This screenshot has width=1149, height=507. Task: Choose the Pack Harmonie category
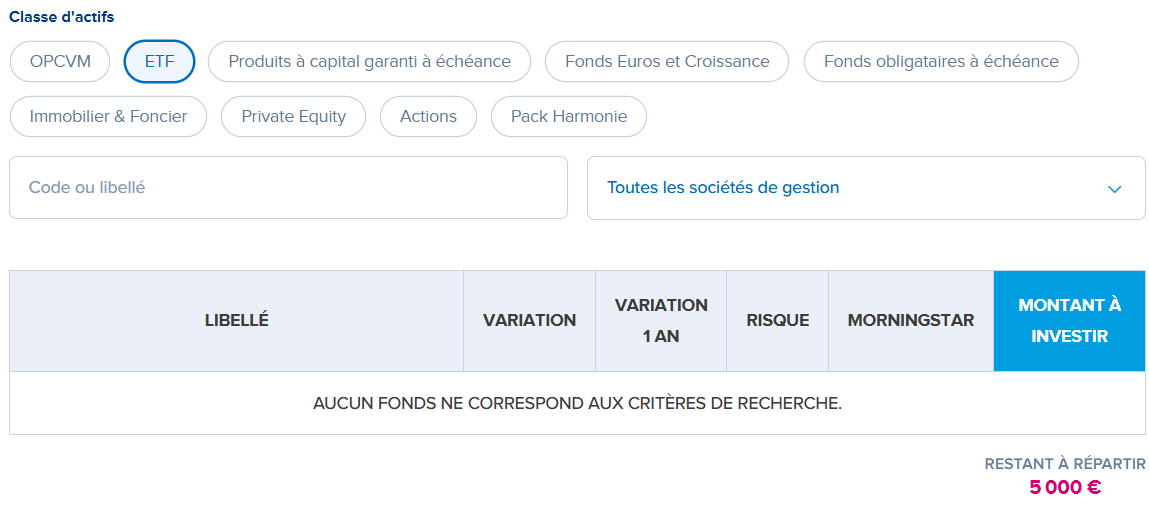pyautogui.click(x=569, y=116)
